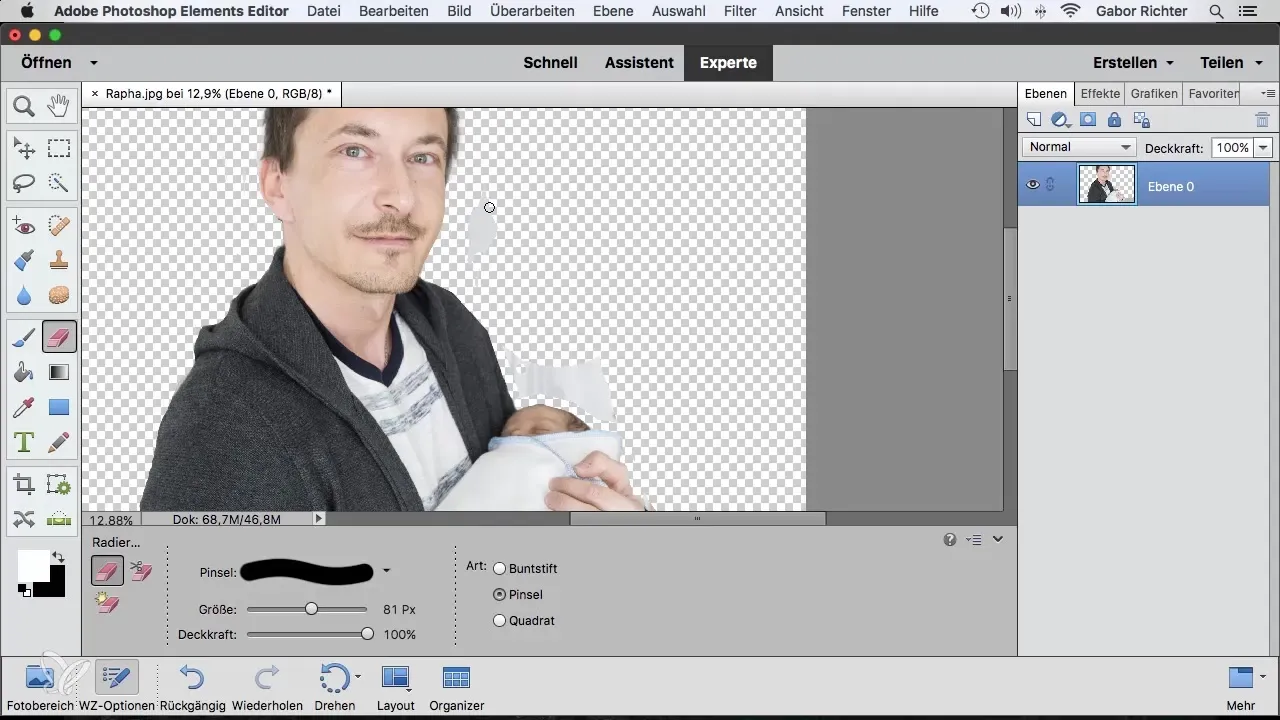
Task: Select the Clone Stamp tool
Action: pos(59,261)
